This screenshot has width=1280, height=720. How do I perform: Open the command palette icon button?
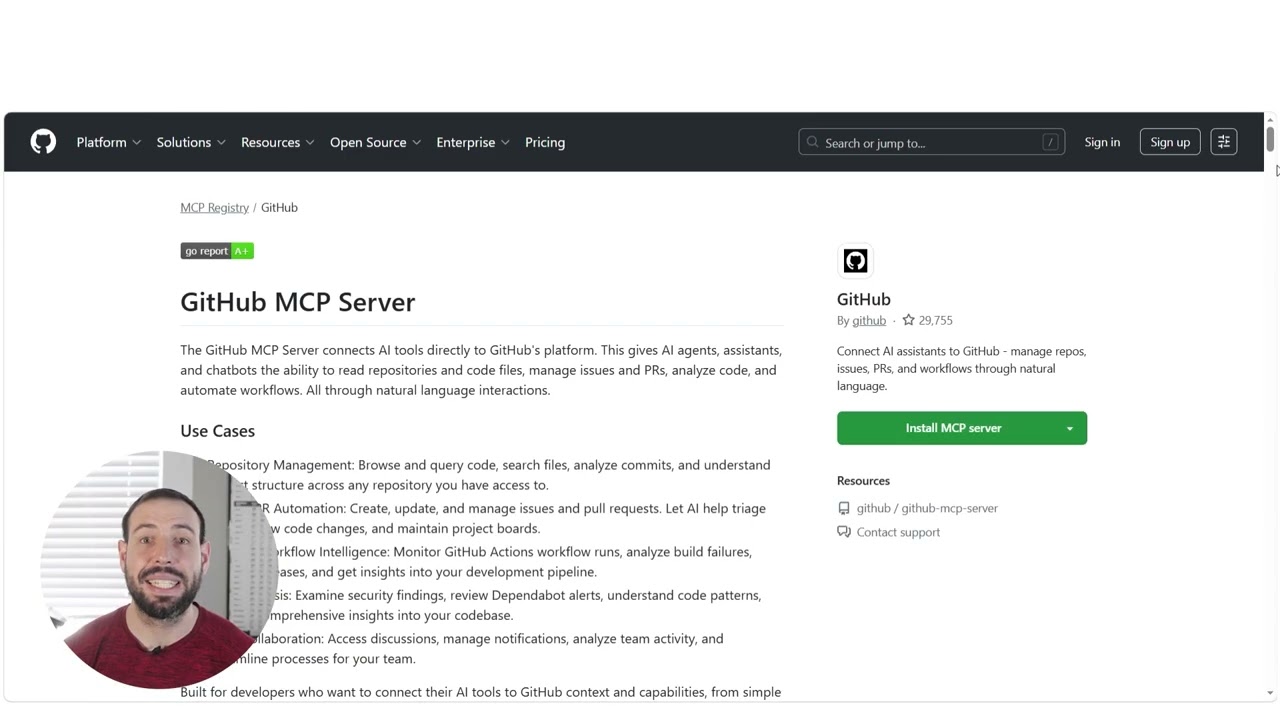pos(1223,142)
